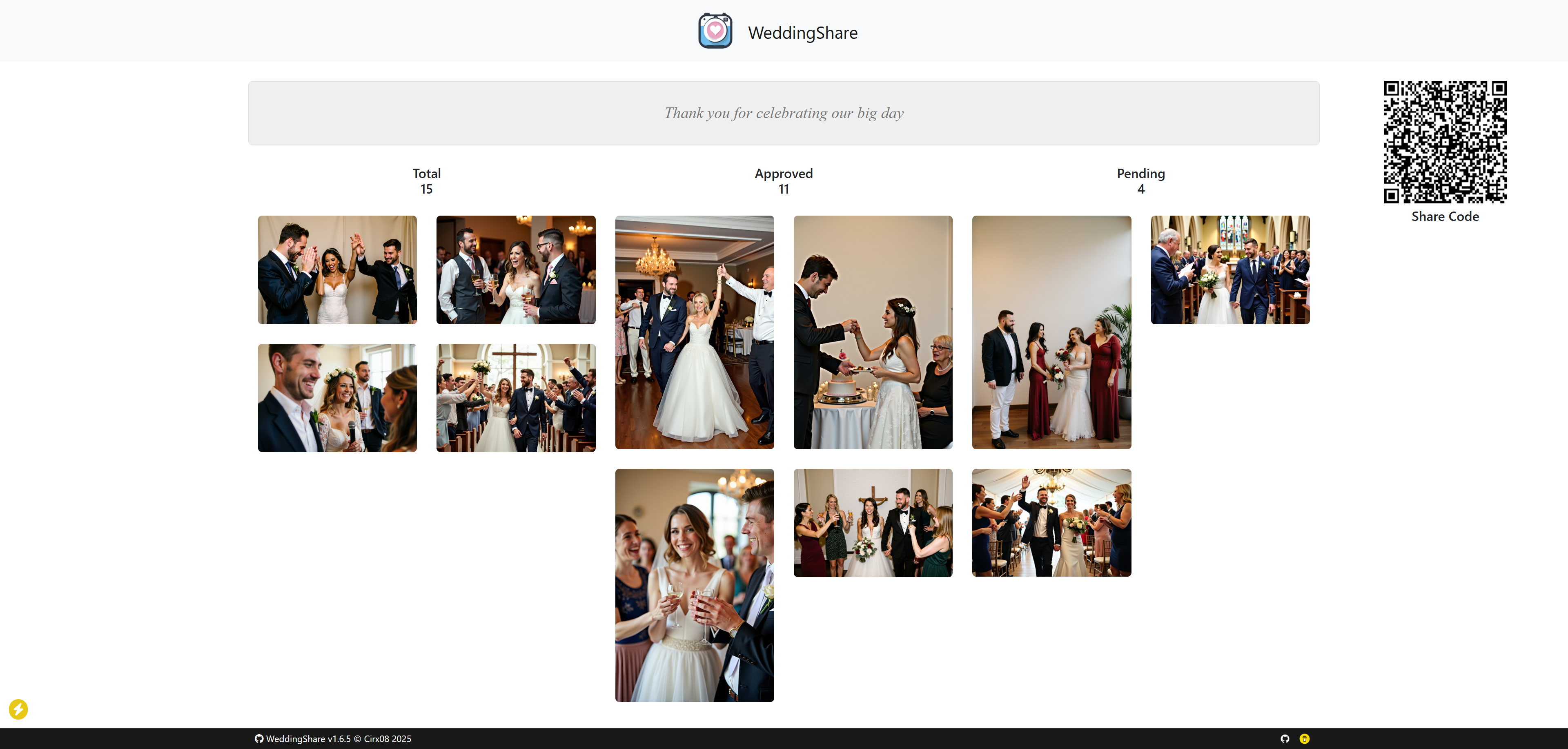Select the Approved 11 counter
This screenshot has width=1568, height=749.
click(x=784, y=181)
